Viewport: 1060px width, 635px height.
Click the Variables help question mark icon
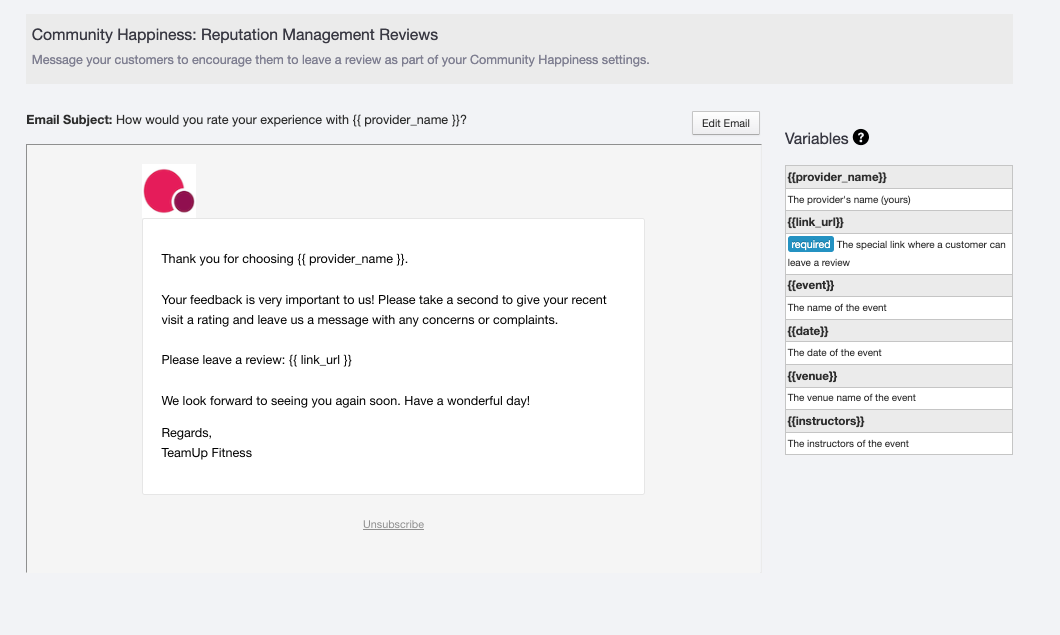[x=861, y=138]
